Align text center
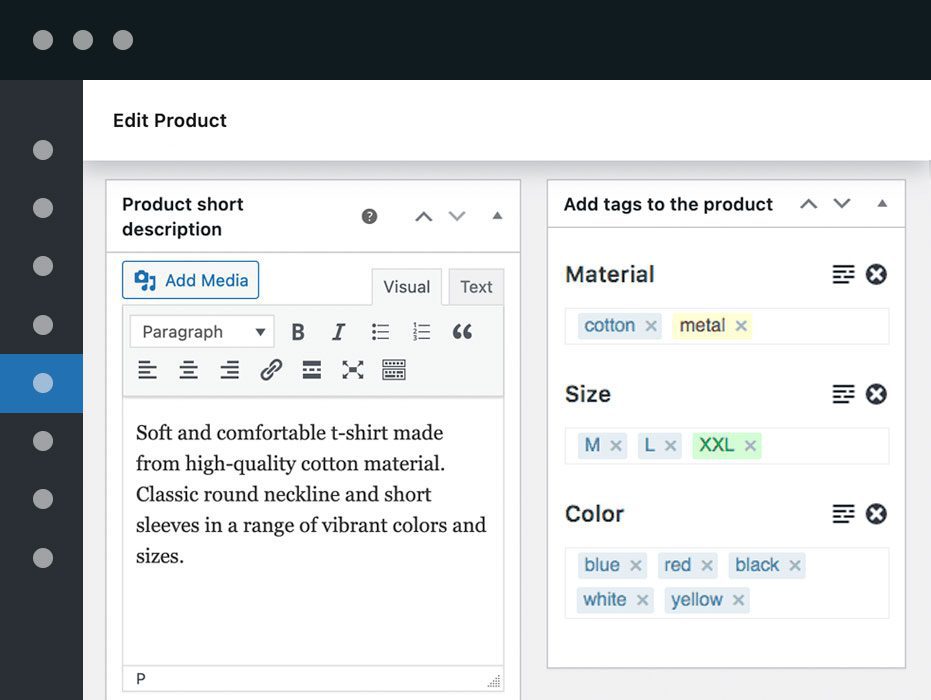 click(188, 370)
